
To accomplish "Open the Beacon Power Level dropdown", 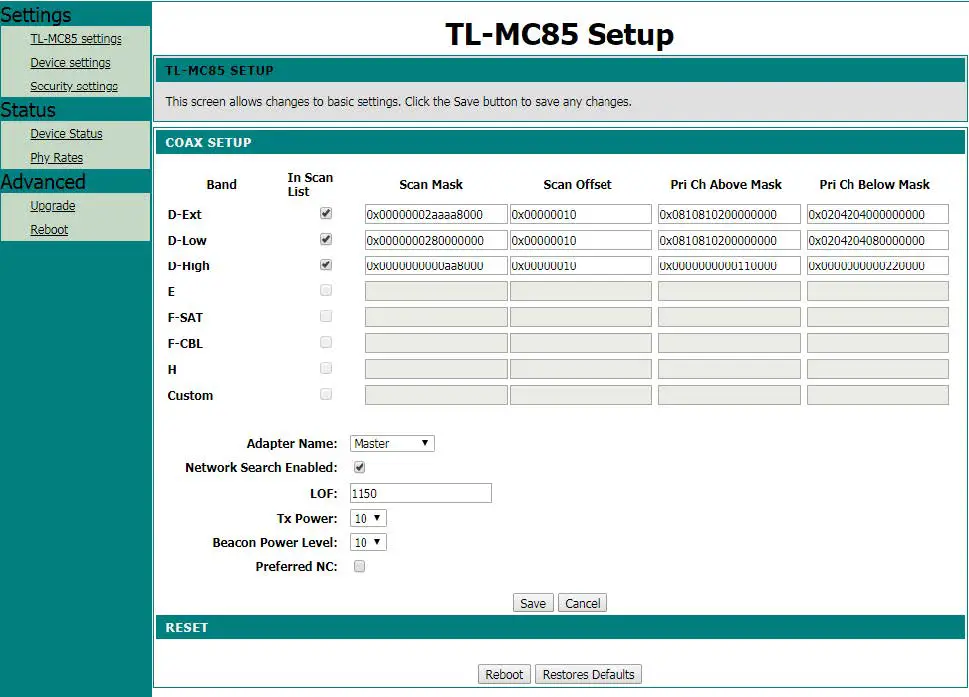I will point(368,541).
